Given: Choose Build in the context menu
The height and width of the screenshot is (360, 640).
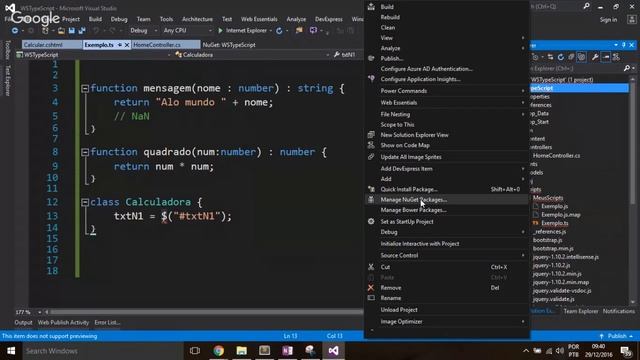Looking at the screenshot, I should [x=447, y=7].
